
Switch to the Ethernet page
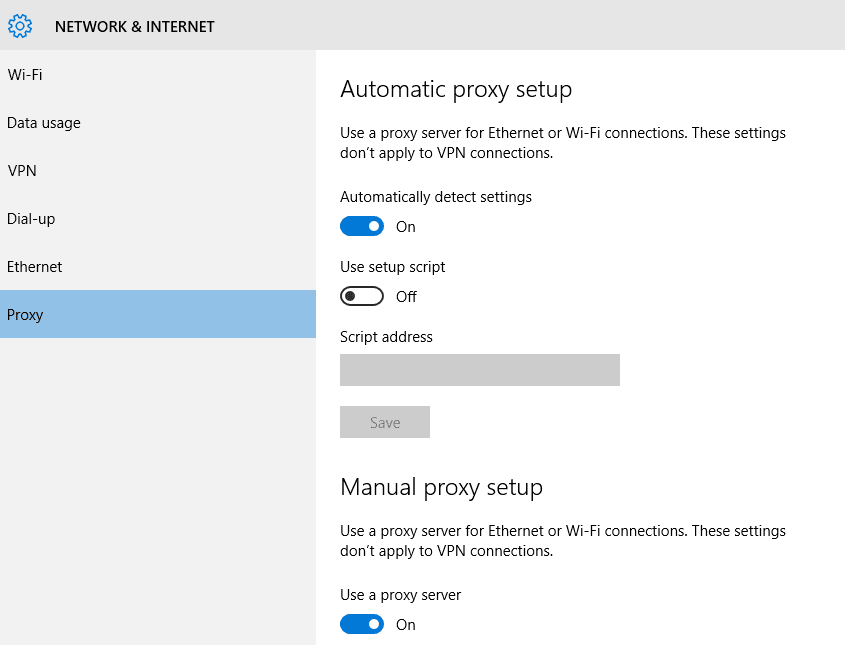point(35,267)
